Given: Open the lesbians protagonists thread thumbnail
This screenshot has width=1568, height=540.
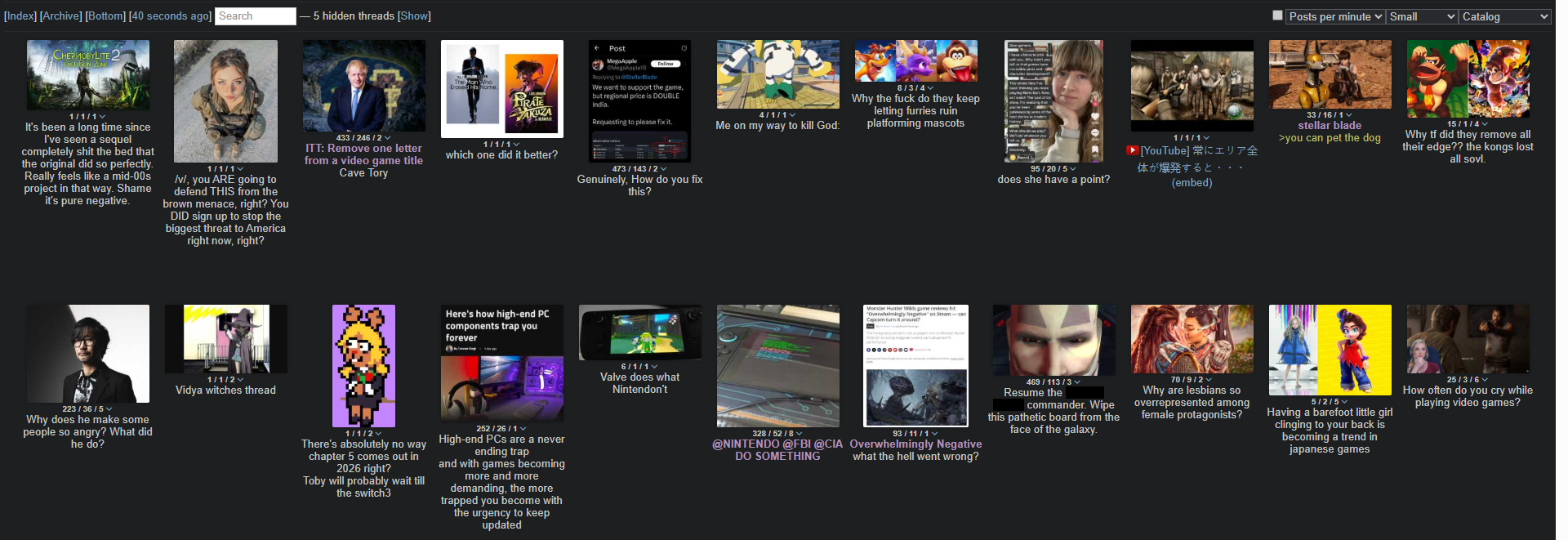Looking at the screenshot, I should 1192,339.
